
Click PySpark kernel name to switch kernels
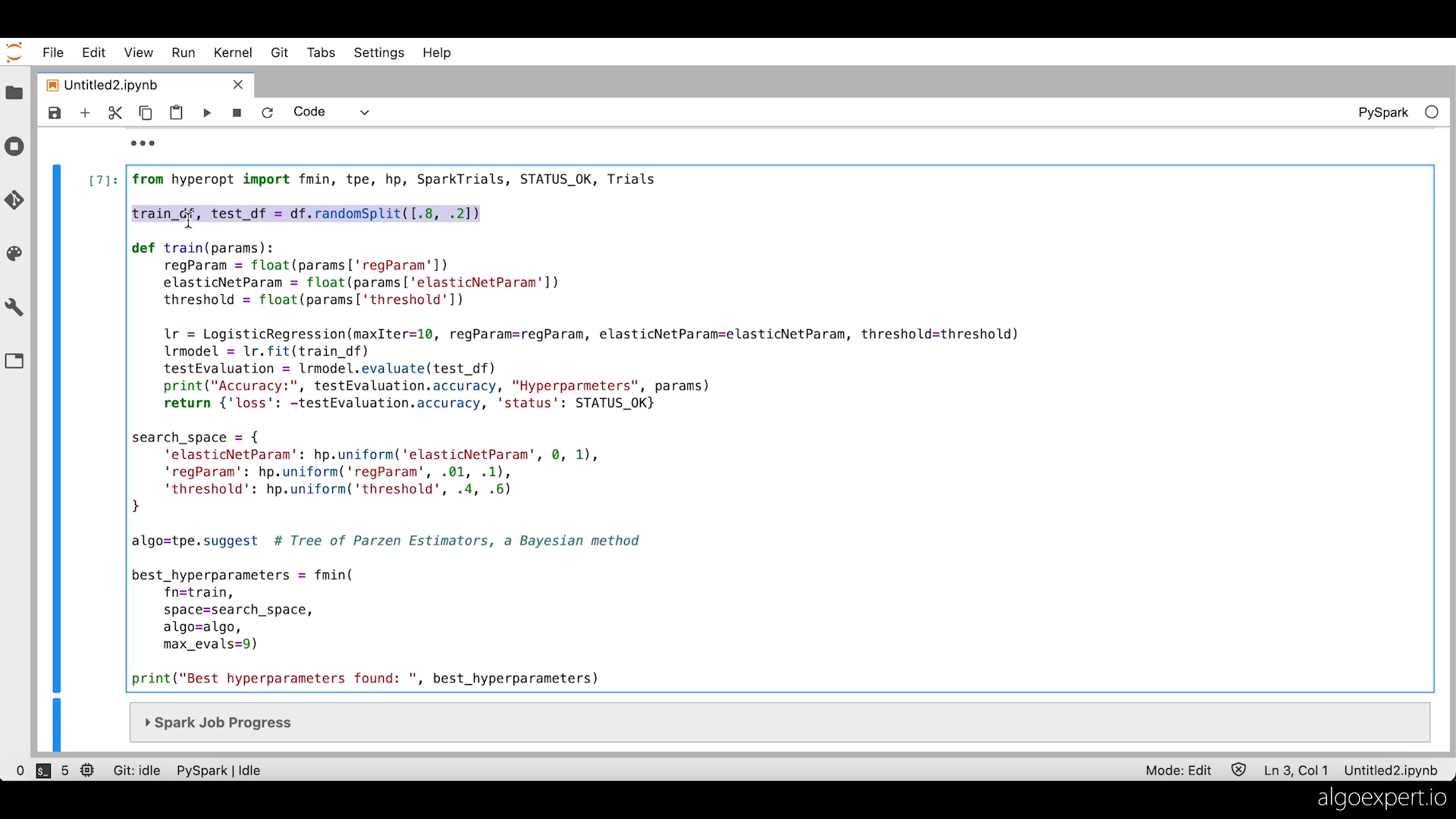click(1382, 111)
